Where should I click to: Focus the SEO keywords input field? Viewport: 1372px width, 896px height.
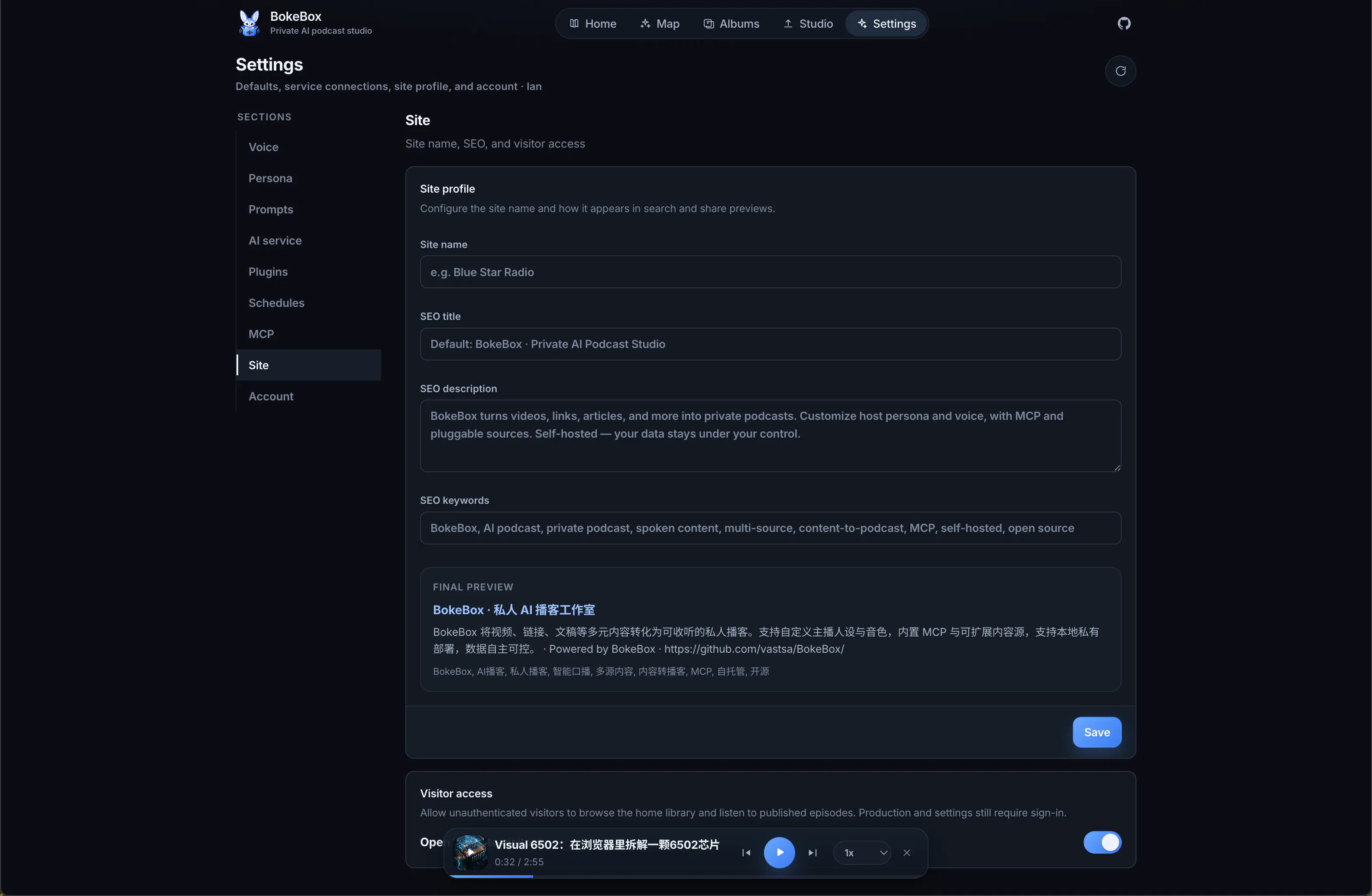tap(770, 528)
